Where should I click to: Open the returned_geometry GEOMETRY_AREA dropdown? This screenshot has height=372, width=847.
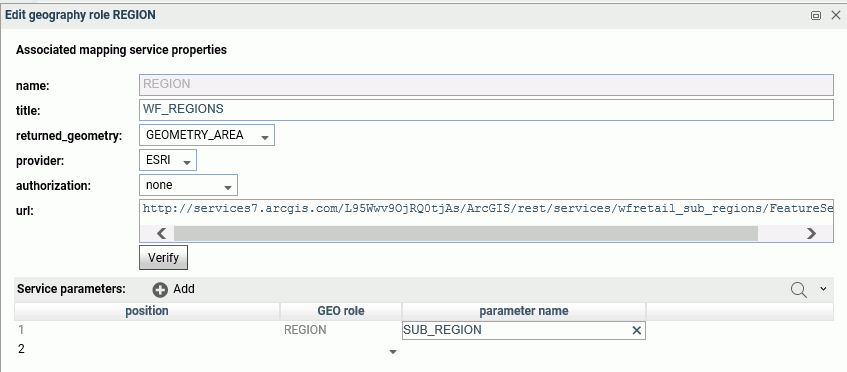tap(207, 136)
